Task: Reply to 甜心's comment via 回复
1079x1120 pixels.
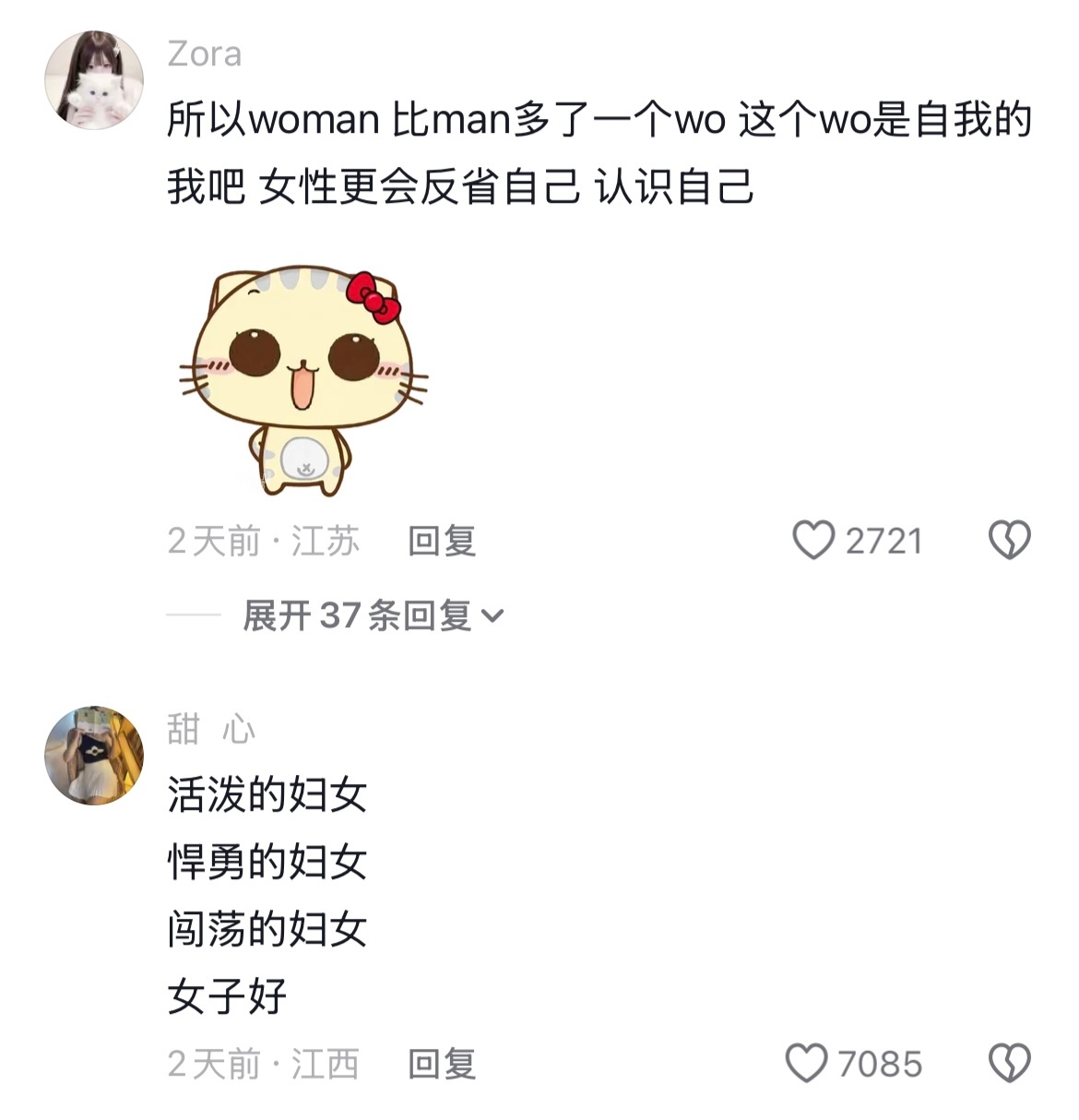Action: tap(442, 1064)
